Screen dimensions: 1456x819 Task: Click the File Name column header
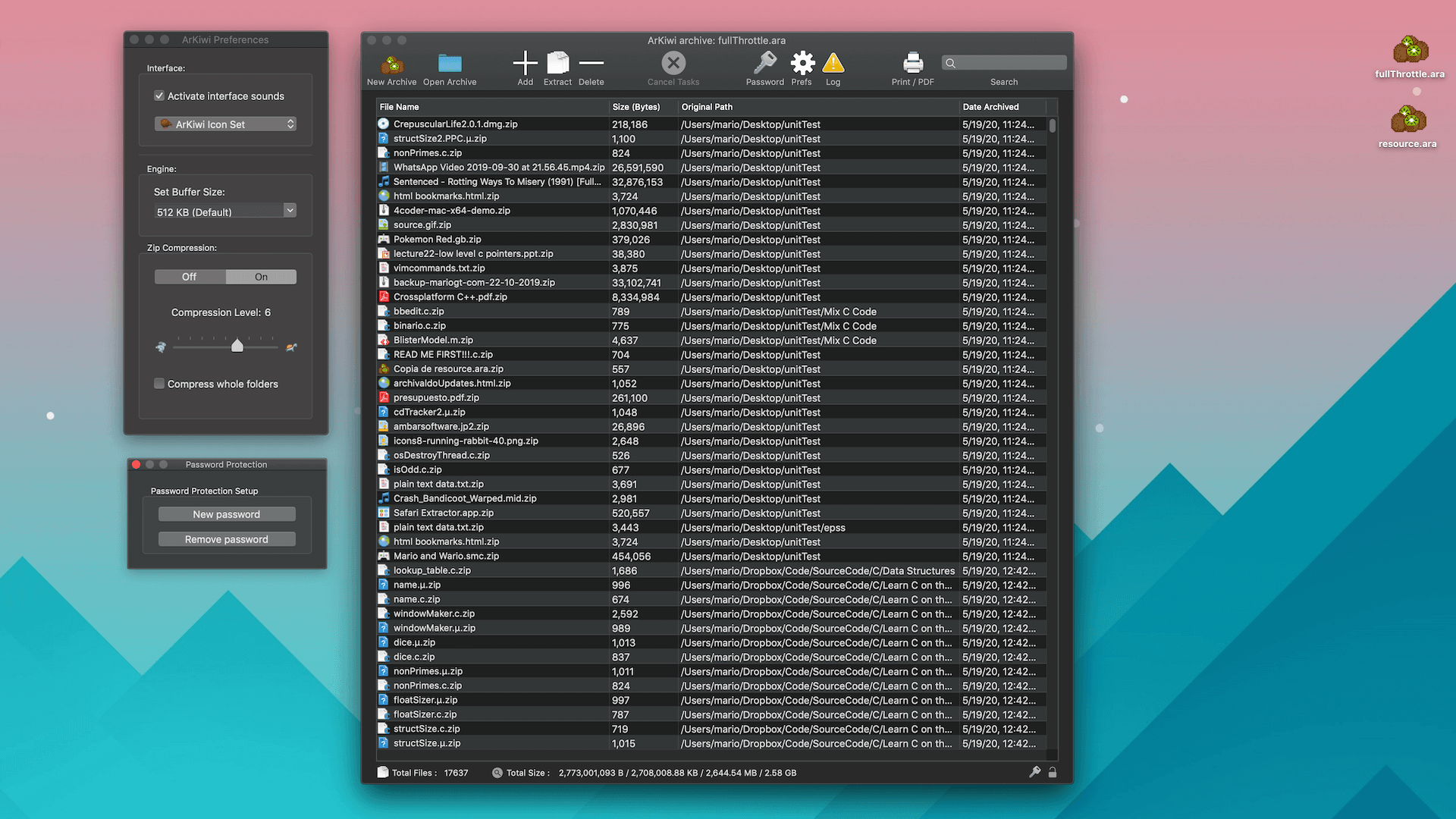[400, 107]
